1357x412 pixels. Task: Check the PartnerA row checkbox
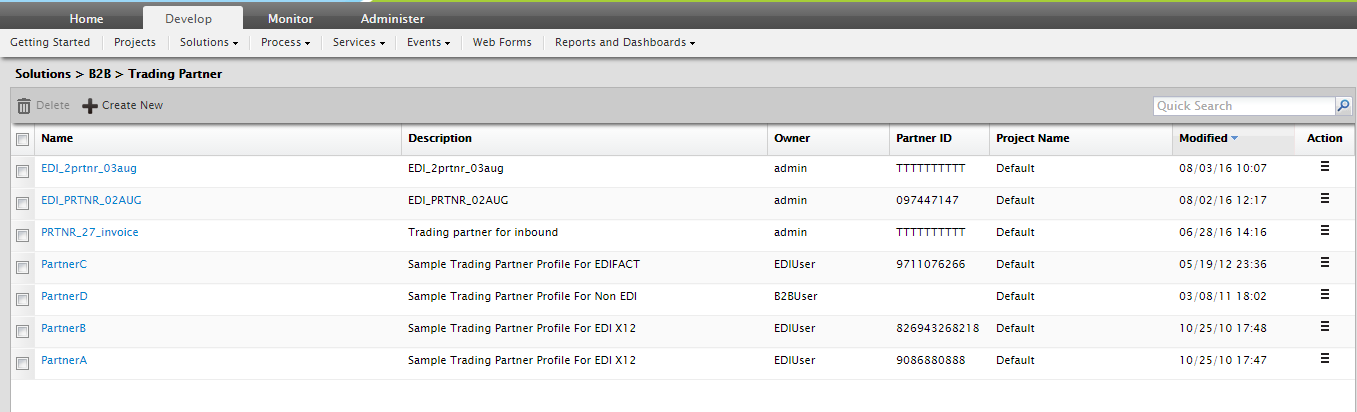23,363
